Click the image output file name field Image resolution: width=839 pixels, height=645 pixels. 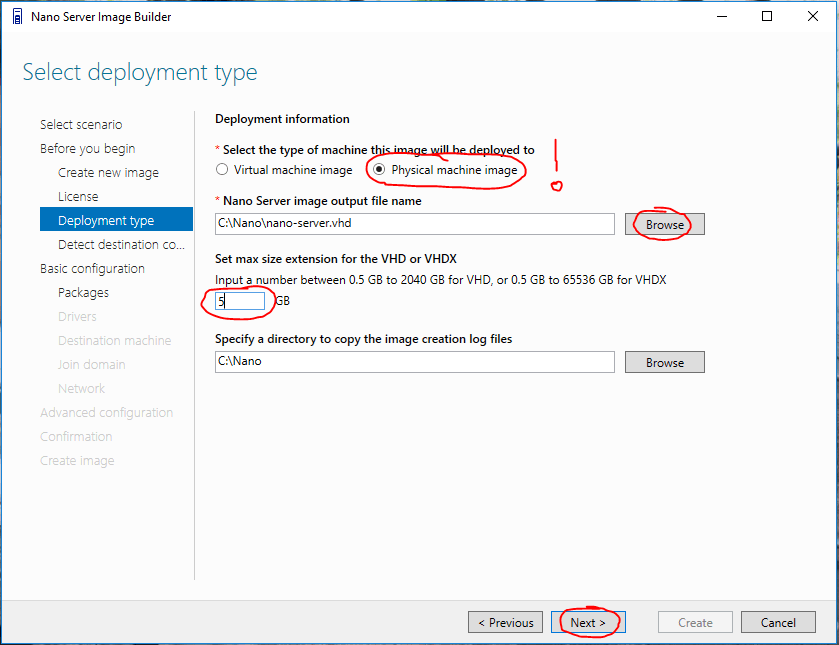pos(415,224)
